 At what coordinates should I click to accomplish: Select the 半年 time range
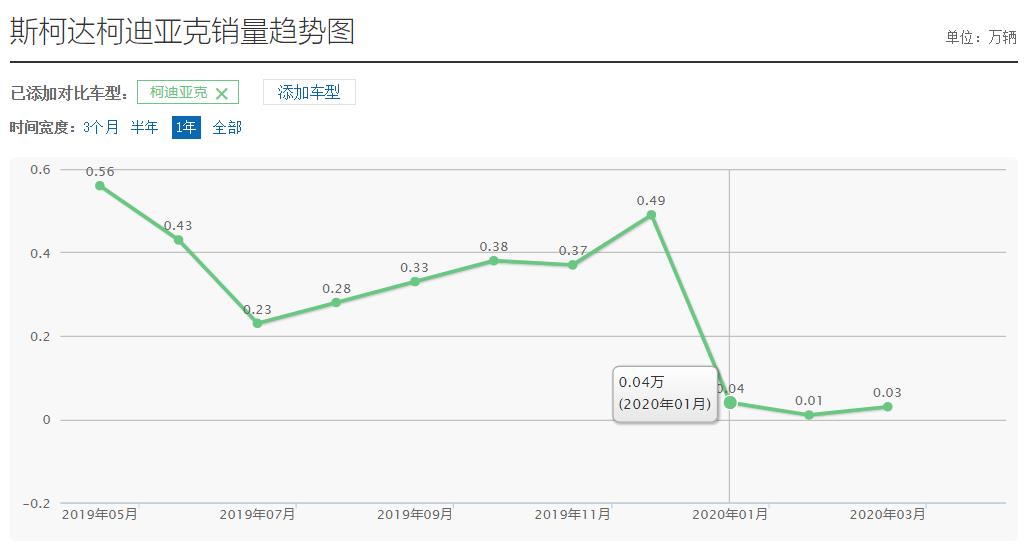point(145,127)
